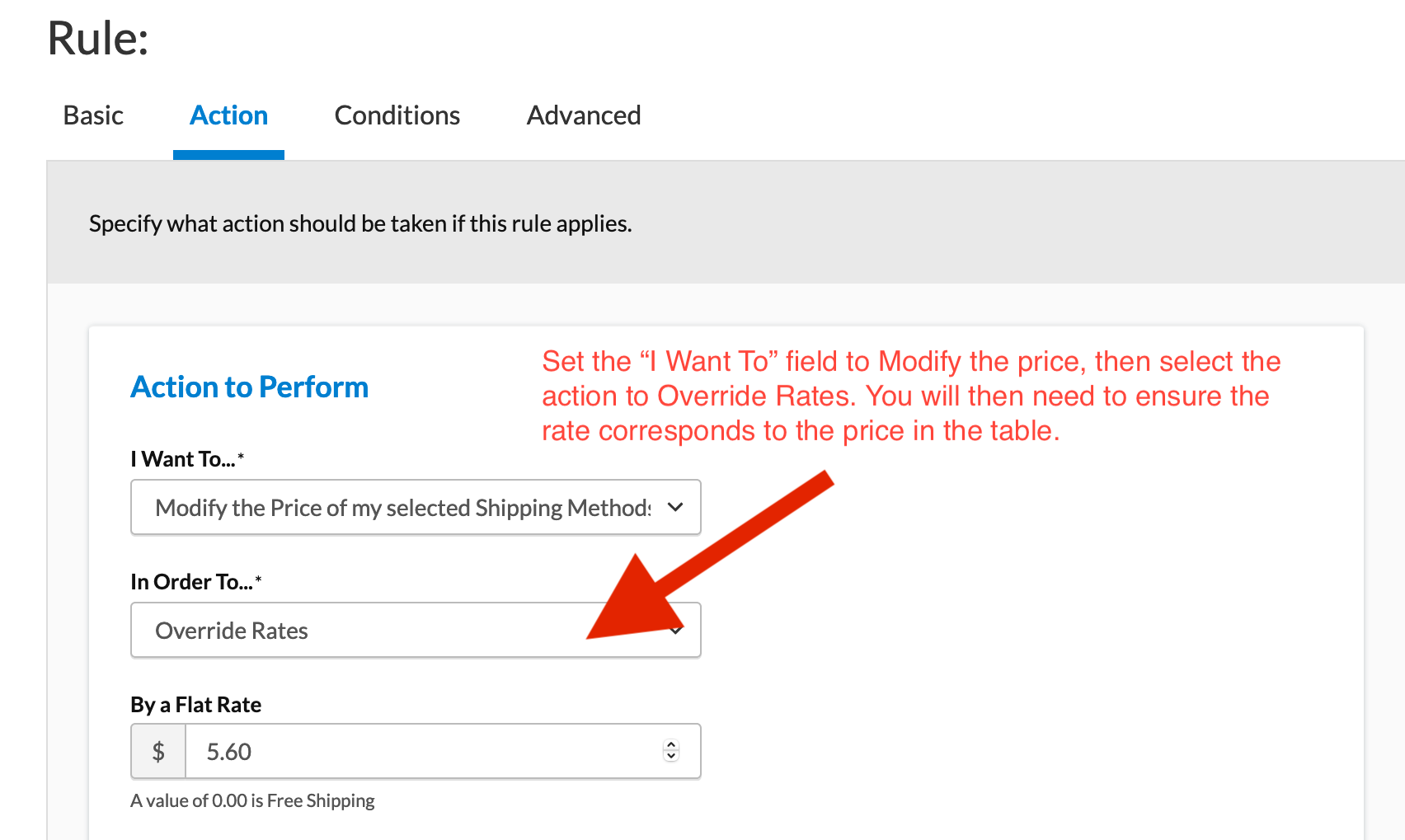Click the 'A value of 0.00 is Free Shipping' note
Screen dimensions: 1405x840
pos(252,800)
